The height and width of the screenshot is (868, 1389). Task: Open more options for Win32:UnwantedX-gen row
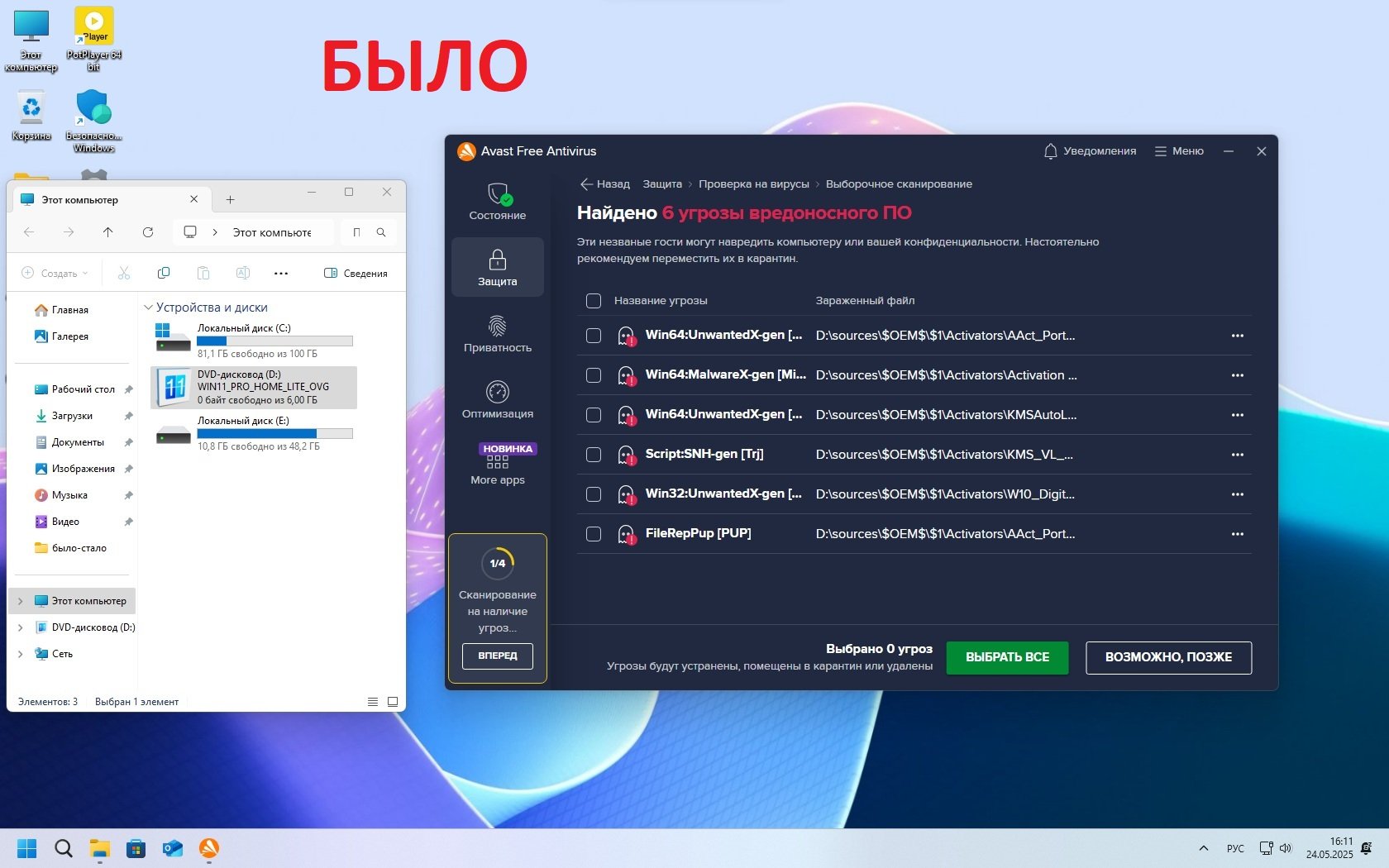click(x=1238, y=494)
